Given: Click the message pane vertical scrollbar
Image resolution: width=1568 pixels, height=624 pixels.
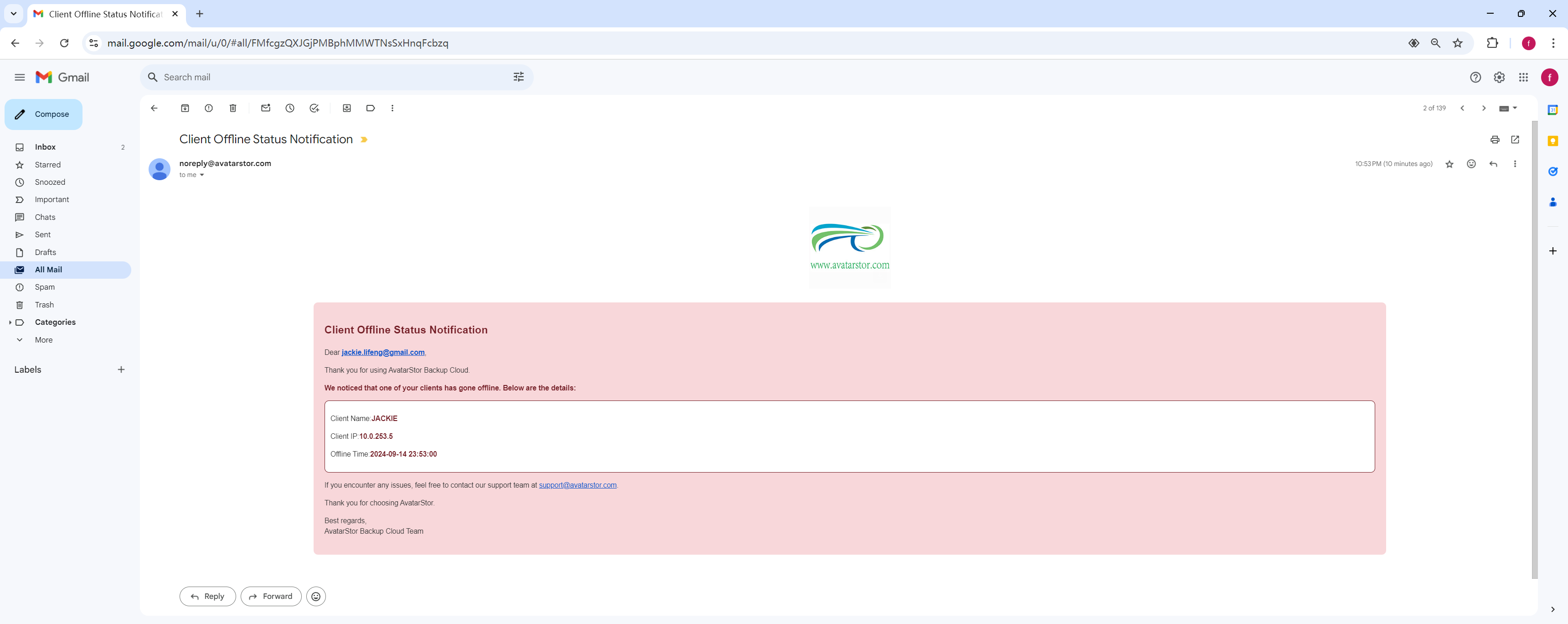Looking at the screenshot, I should [x=1535, y=350].
